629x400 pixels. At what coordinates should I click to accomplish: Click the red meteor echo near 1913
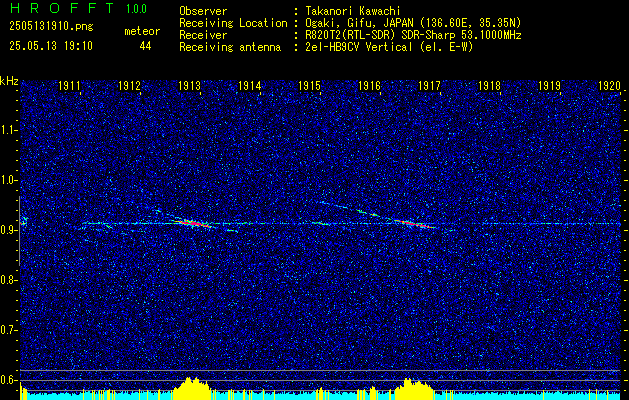(x=192, y=223)
